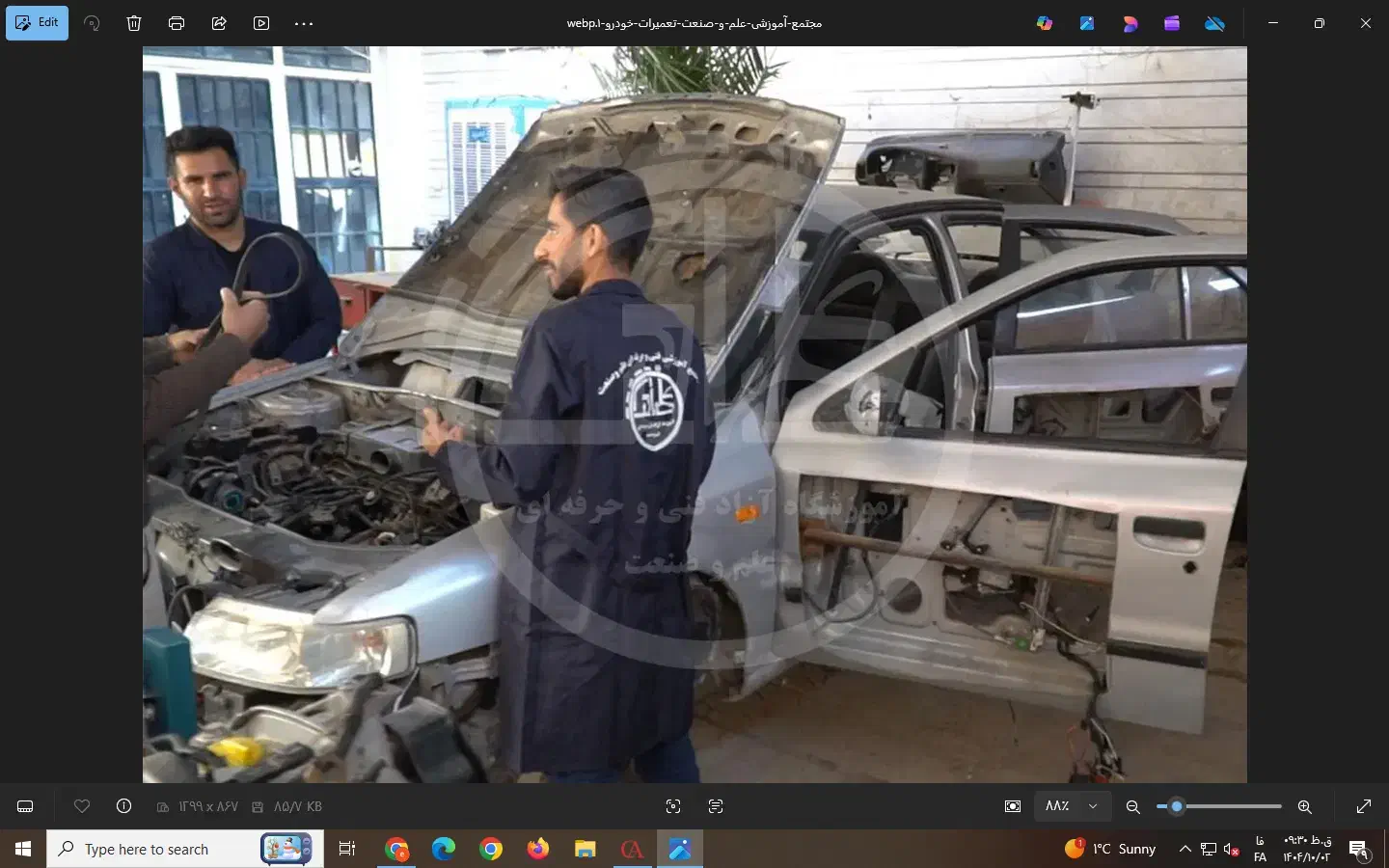Start the slideshow
The height and width of the screenshot is (868, 1389).
(261, 23)
